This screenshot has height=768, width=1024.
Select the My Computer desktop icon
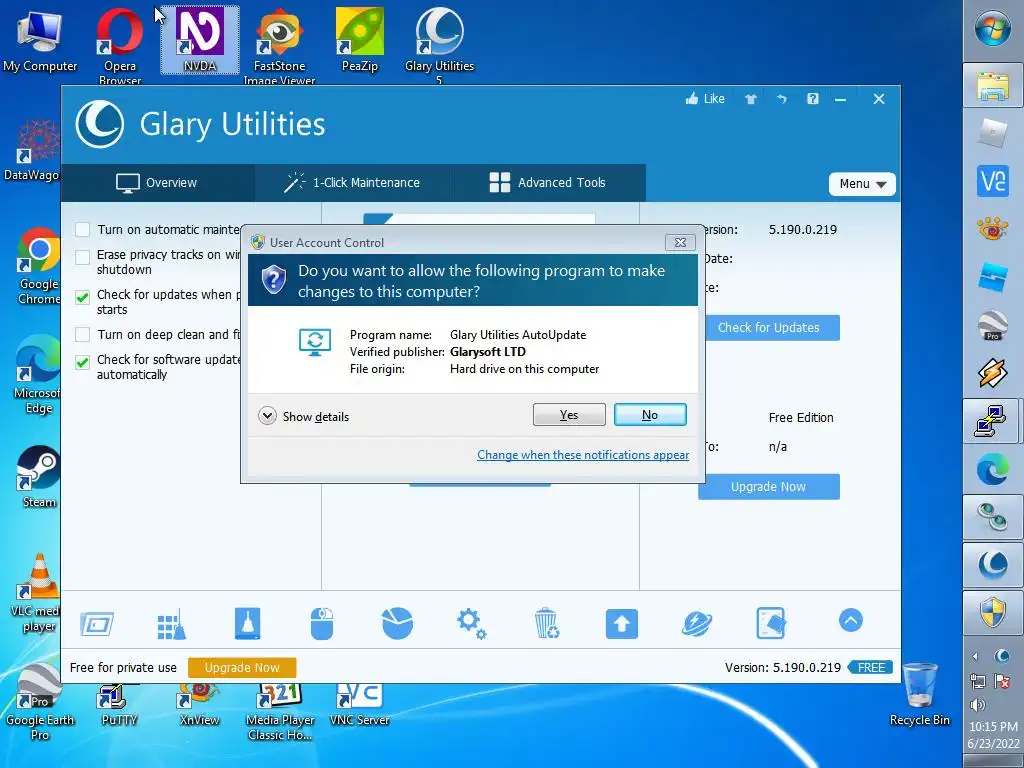tap(40, 40)
